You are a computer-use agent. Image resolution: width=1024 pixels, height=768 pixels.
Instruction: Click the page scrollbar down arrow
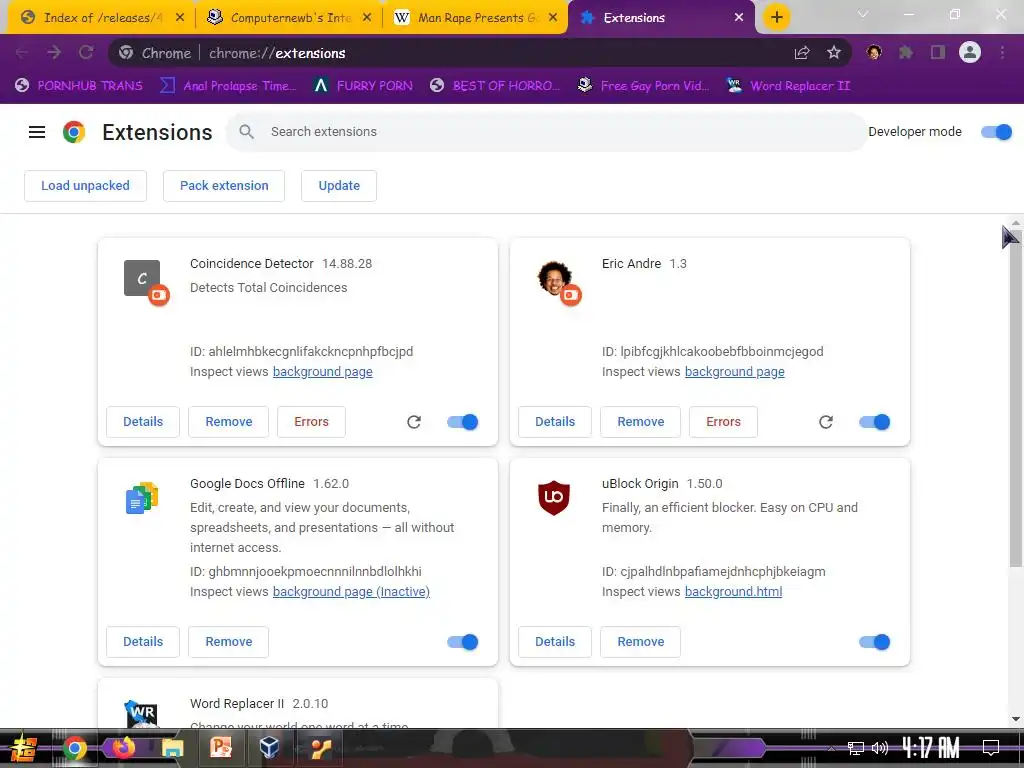coord(1016,719)
